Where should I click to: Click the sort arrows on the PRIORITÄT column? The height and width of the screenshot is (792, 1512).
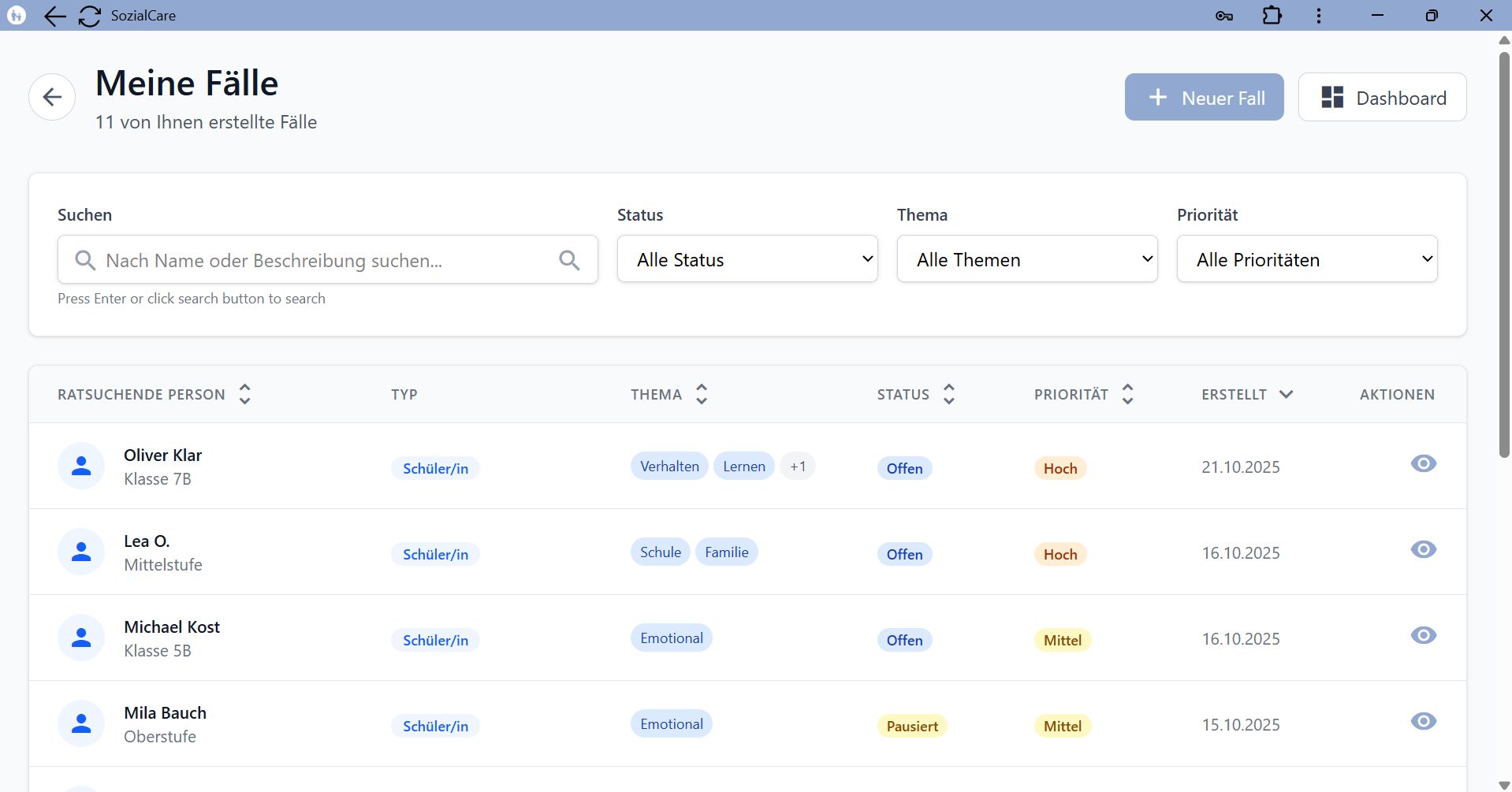(x=1128, y=394)
